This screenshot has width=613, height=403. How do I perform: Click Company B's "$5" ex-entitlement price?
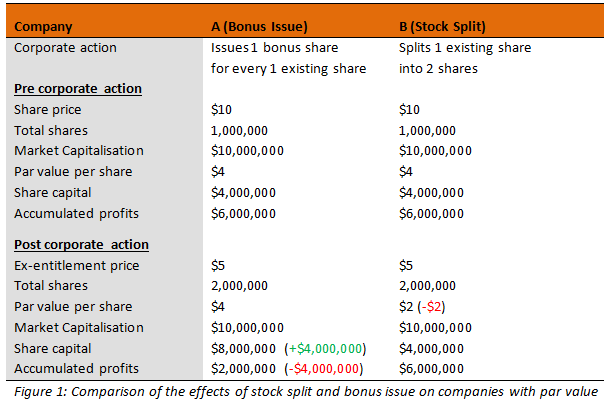(407, 266)
